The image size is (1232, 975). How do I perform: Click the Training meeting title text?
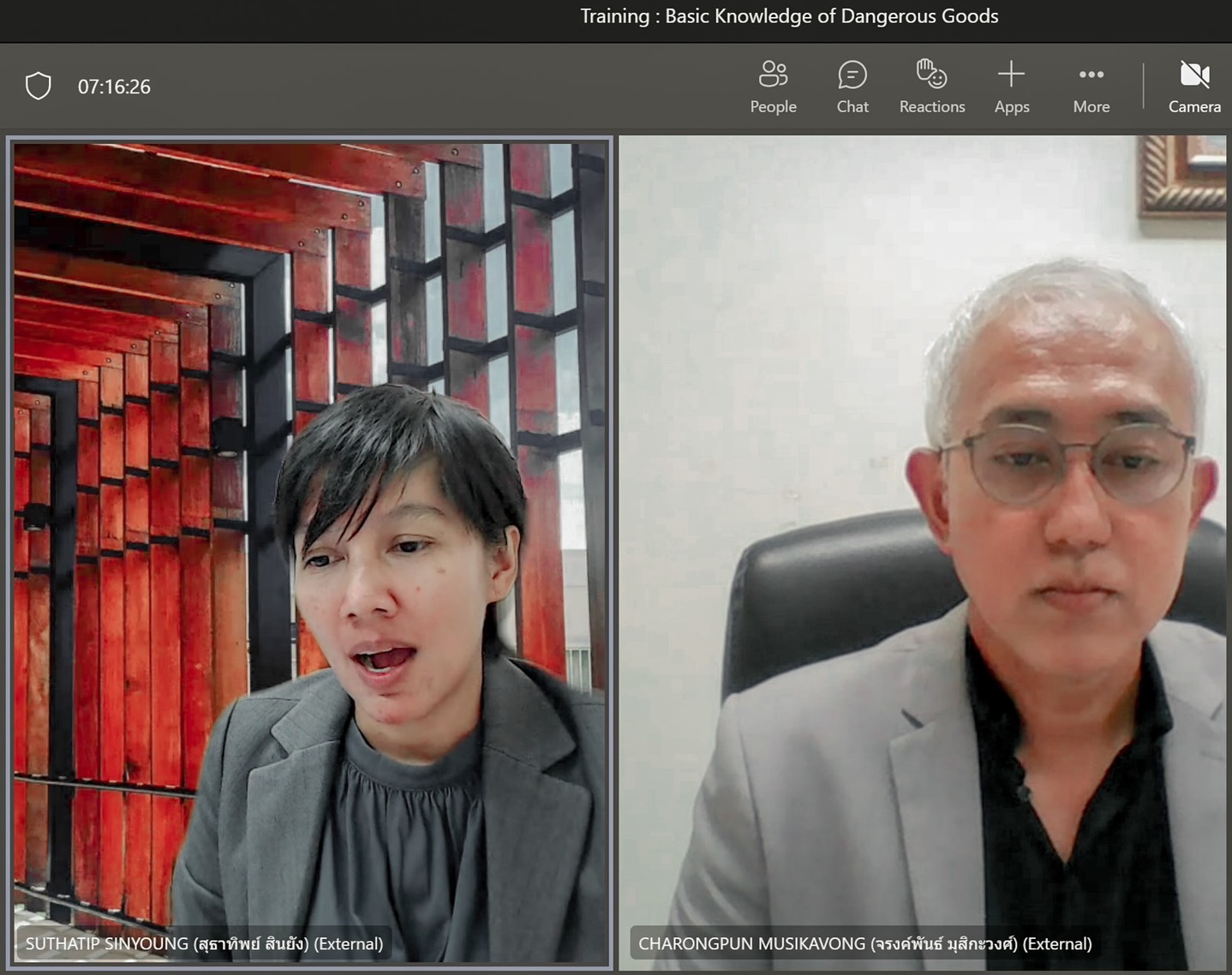789,16
